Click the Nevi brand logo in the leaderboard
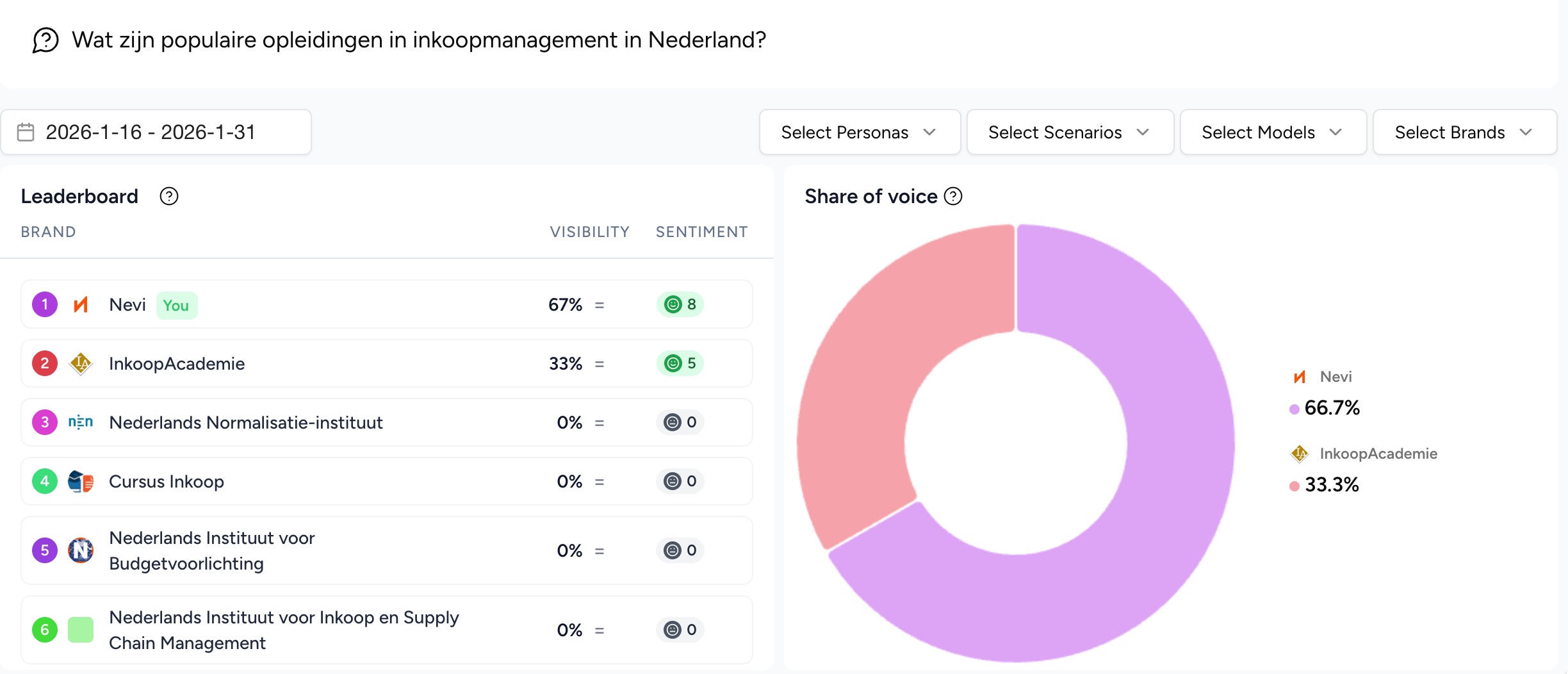 pyautogui.click(x=81, y=304)
